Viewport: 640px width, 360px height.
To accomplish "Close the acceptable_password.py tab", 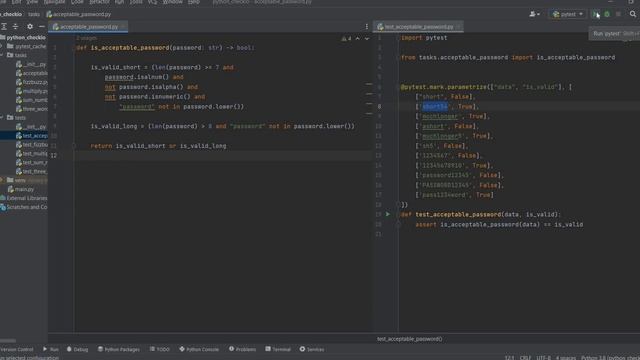I will coord(123,27).
